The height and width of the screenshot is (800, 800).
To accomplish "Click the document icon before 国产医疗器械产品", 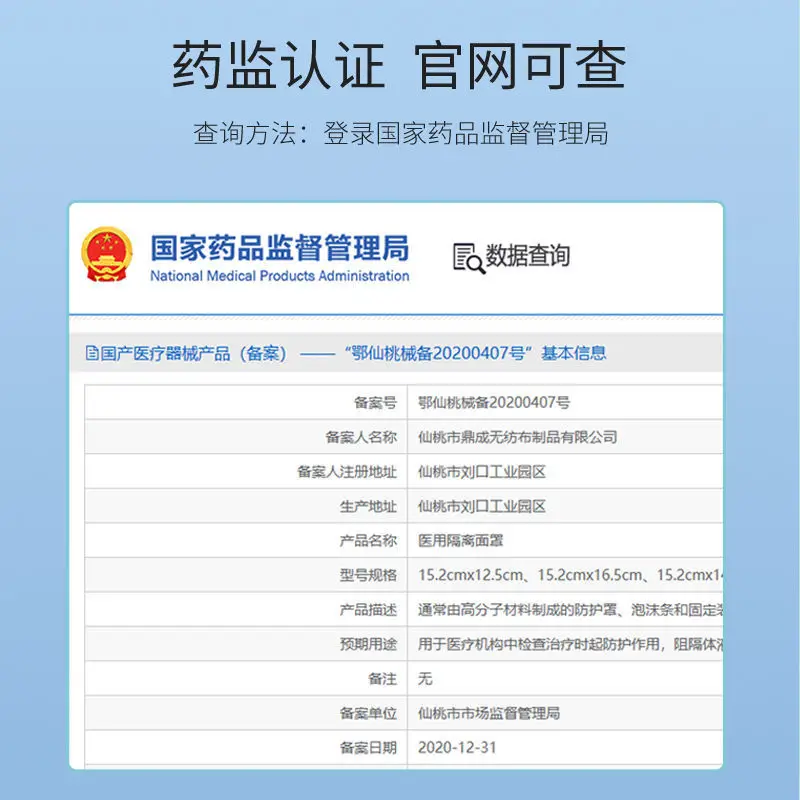I will pyautogui.click(x=92, y=353).
